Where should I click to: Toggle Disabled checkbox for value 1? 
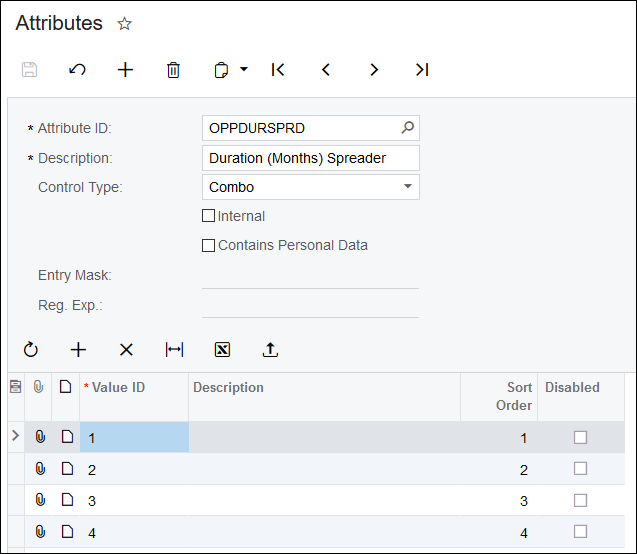point(580,437)
